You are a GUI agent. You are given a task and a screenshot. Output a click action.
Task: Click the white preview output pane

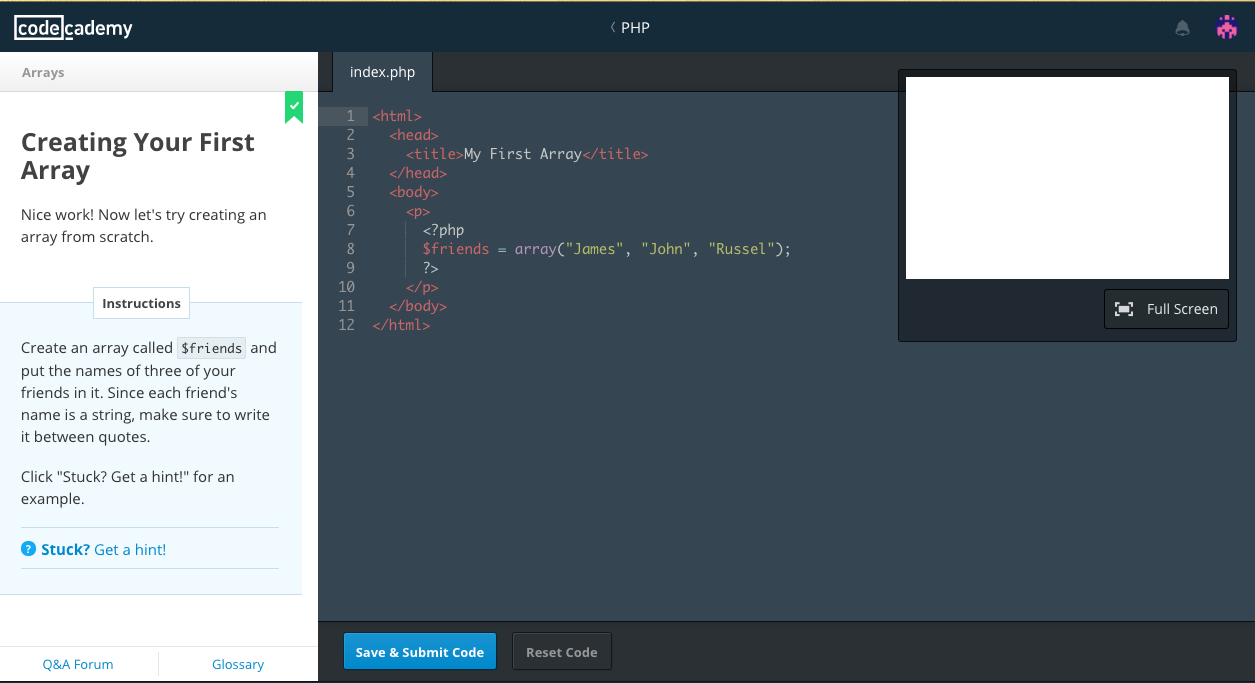1067,178
